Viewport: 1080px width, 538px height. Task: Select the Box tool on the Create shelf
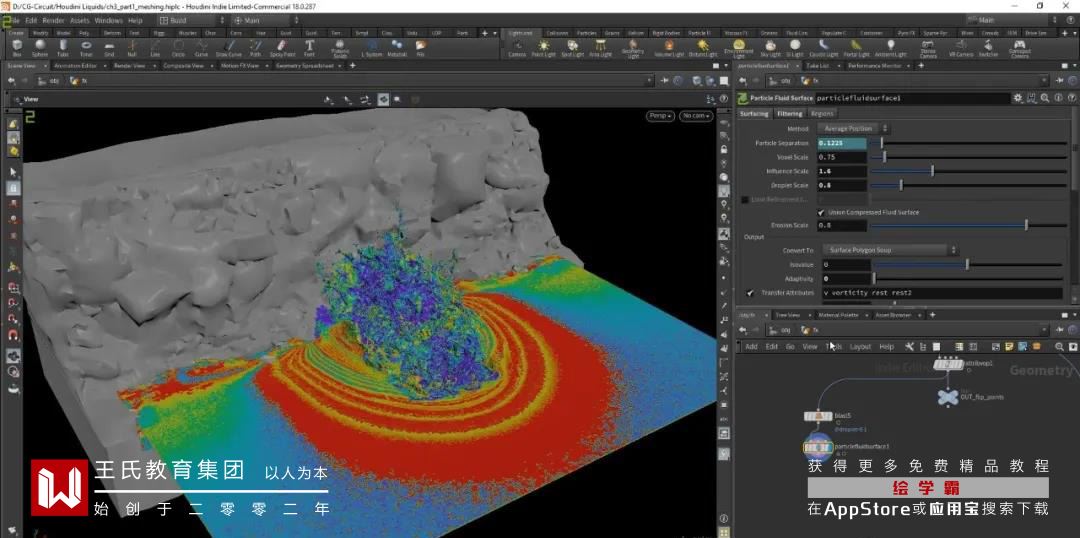click(x=17, y=48)
